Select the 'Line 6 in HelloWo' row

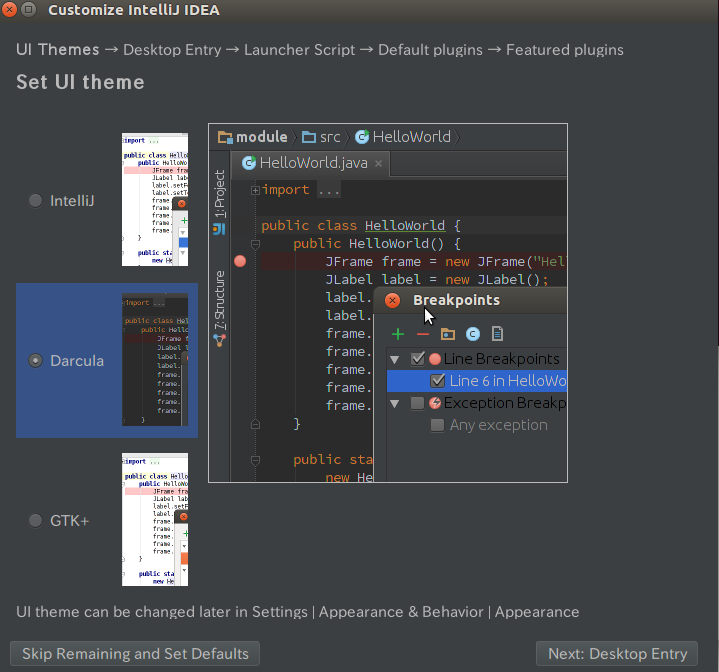(477, 381)
